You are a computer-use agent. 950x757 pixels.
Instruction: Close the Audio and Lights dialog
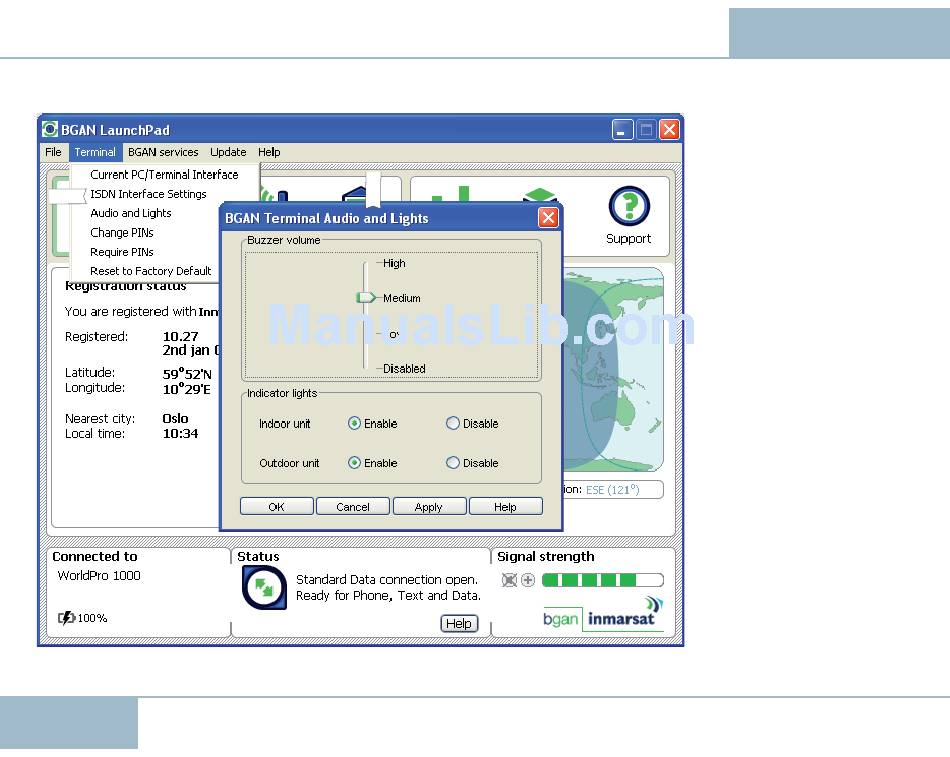point(548,218)
